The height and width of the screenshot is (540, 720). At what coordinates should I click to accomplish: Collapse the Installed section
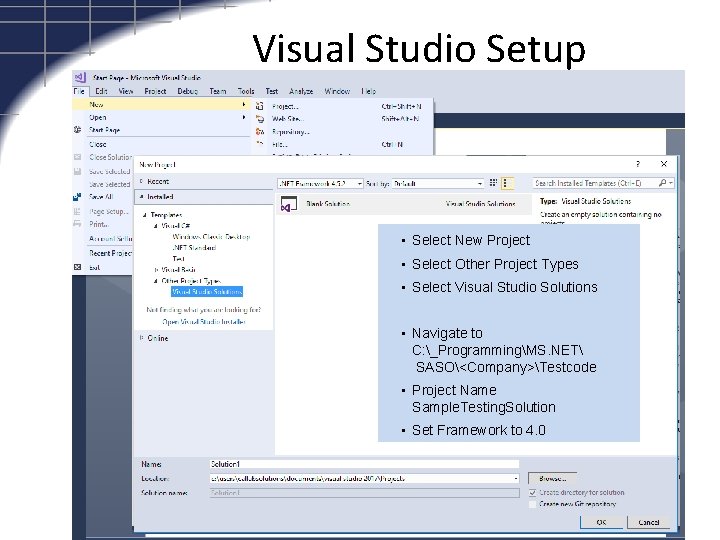pos(141,197)
